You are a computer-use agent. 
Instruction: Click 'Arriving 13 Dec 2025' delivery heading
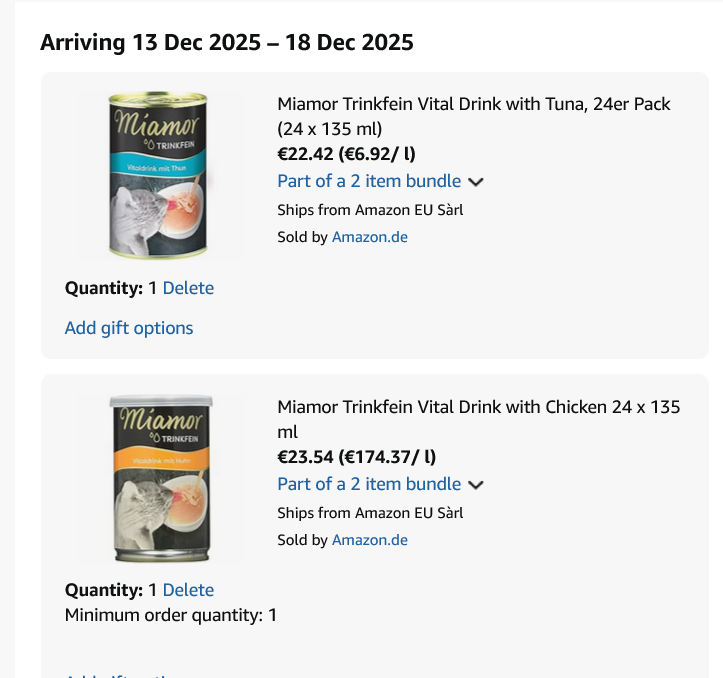pos(226,43)
